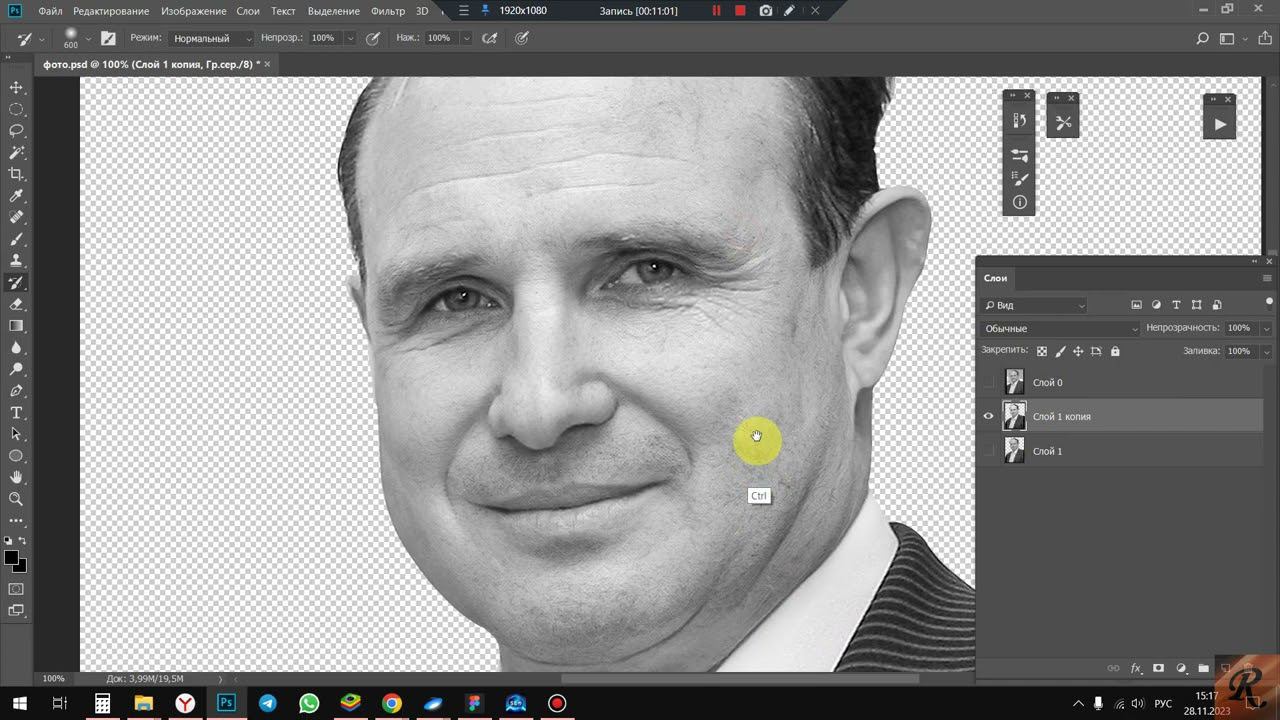Open the Обычные layer blend mode dropdown
1280x720 pixels.
(x=1061, y=328)
